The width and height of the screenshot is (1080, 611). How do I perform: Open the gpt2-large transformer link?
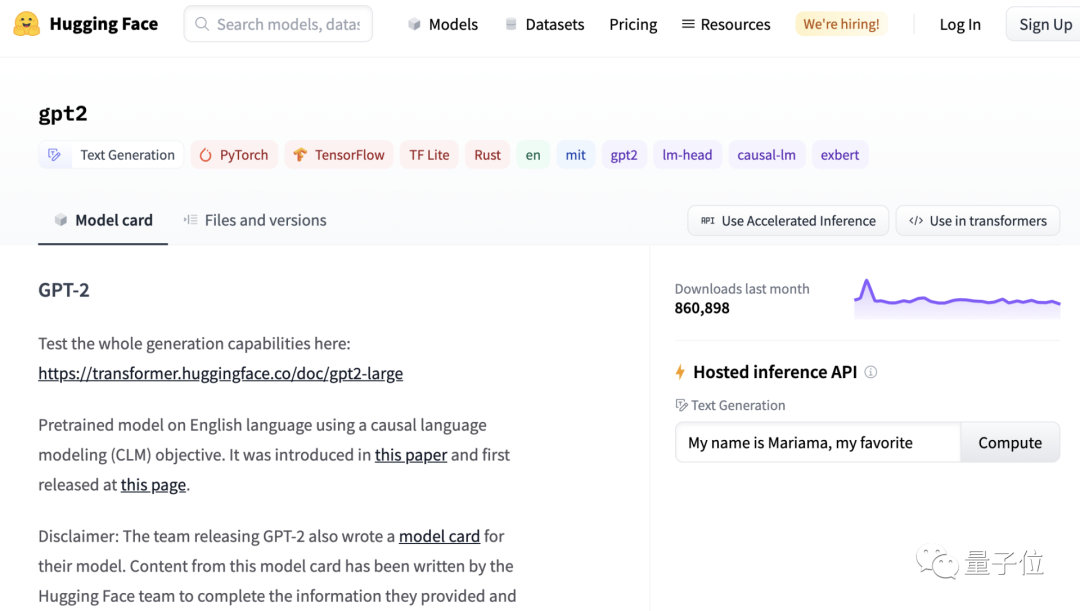[x=220, y=374]
